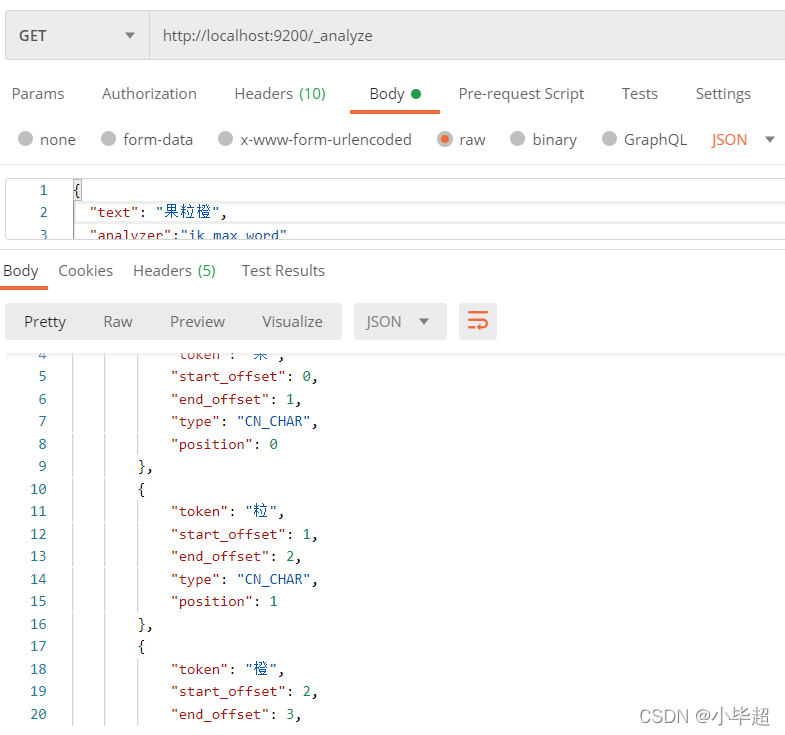The height and width of the screenshot is (735, 785).
Task: Switch to the Tests tab
Action: pyautogui.click(x=639, y=94)
